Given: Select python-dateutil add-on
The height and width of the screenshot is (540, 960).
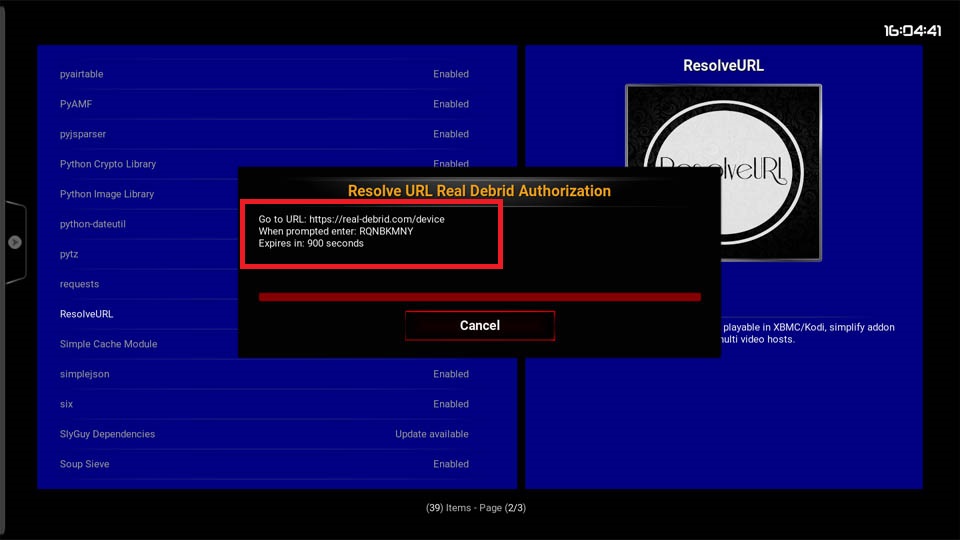Looking at the screenshot, I should (x=92, y=224).
